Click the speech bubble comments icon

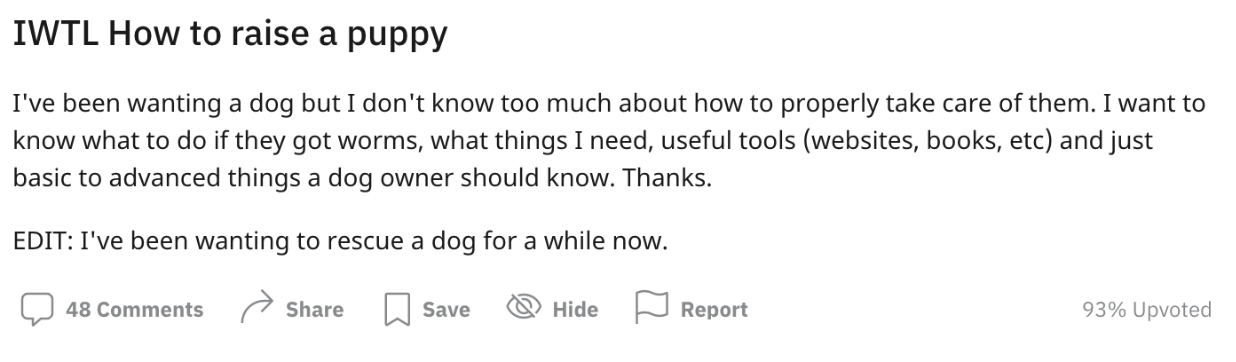click(36, 309)
